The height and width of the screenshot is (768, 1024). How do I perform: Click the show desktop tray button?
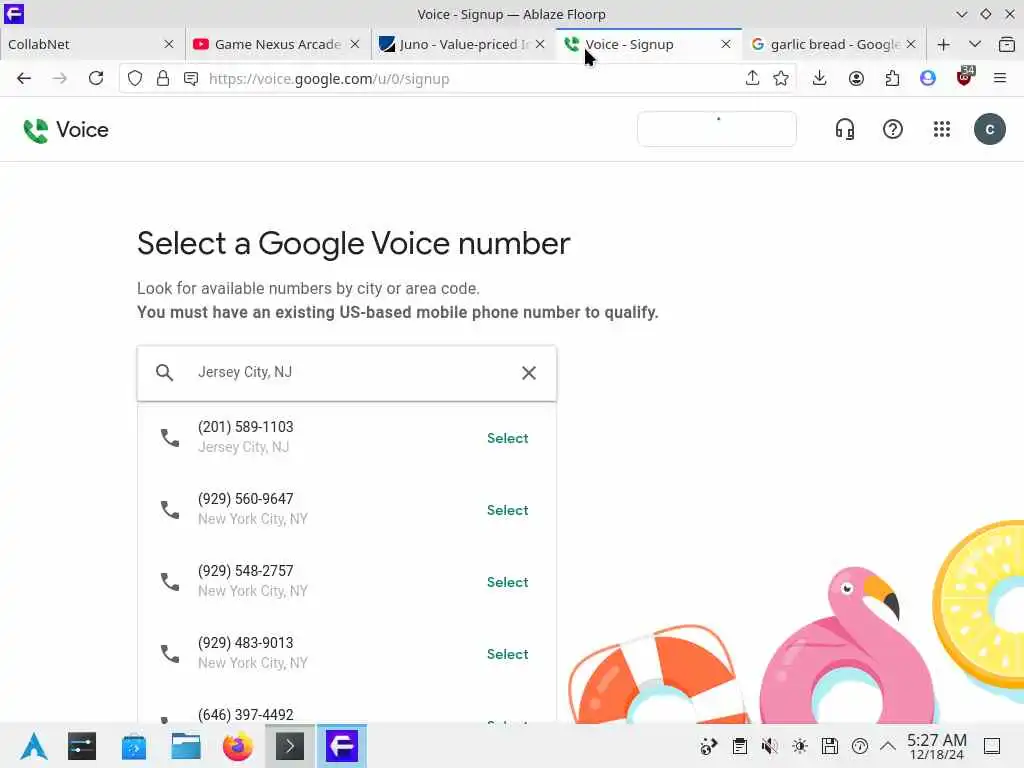[x=992, y=746]
